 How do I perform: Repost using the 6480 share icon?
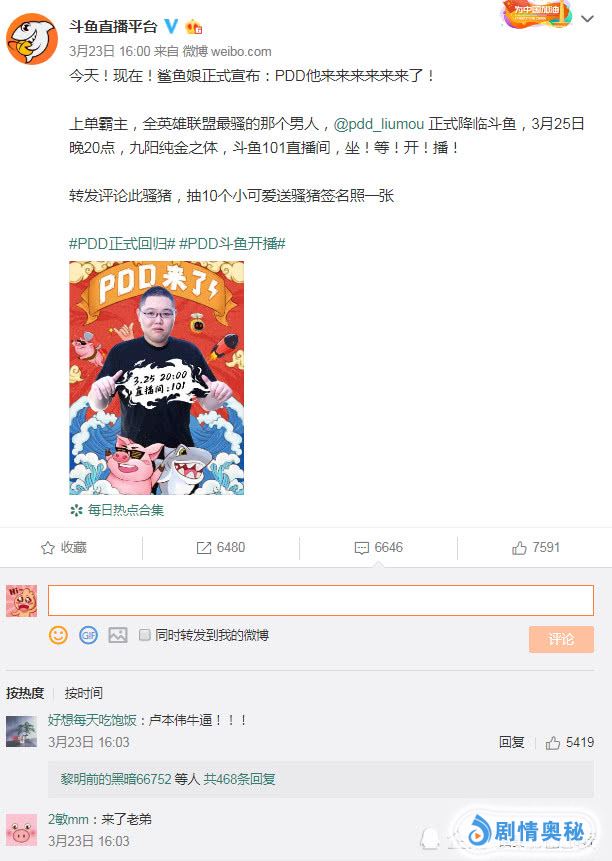[x=221, y=547]
